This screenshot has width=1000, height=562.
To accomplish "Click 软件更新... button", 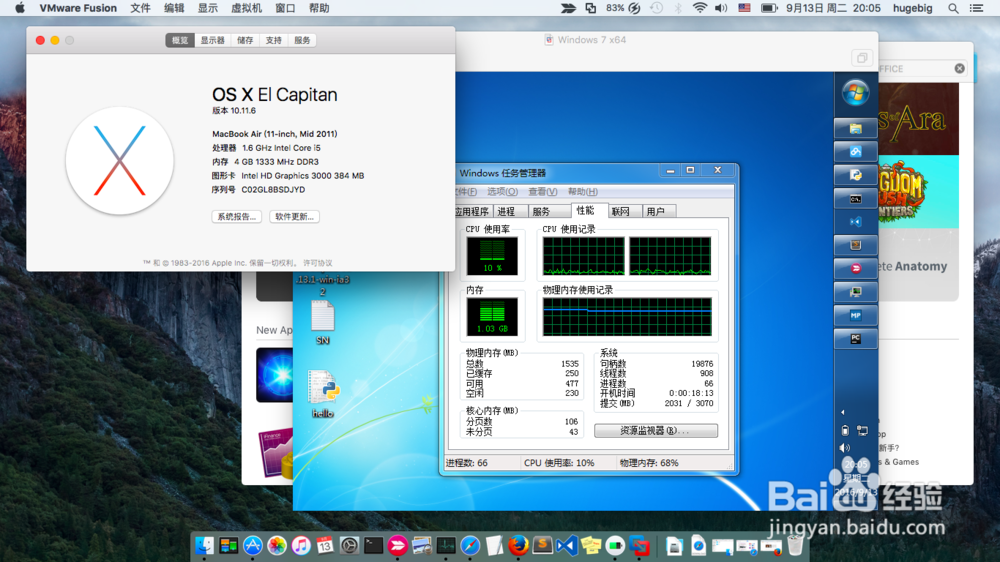I will point(294,217).
